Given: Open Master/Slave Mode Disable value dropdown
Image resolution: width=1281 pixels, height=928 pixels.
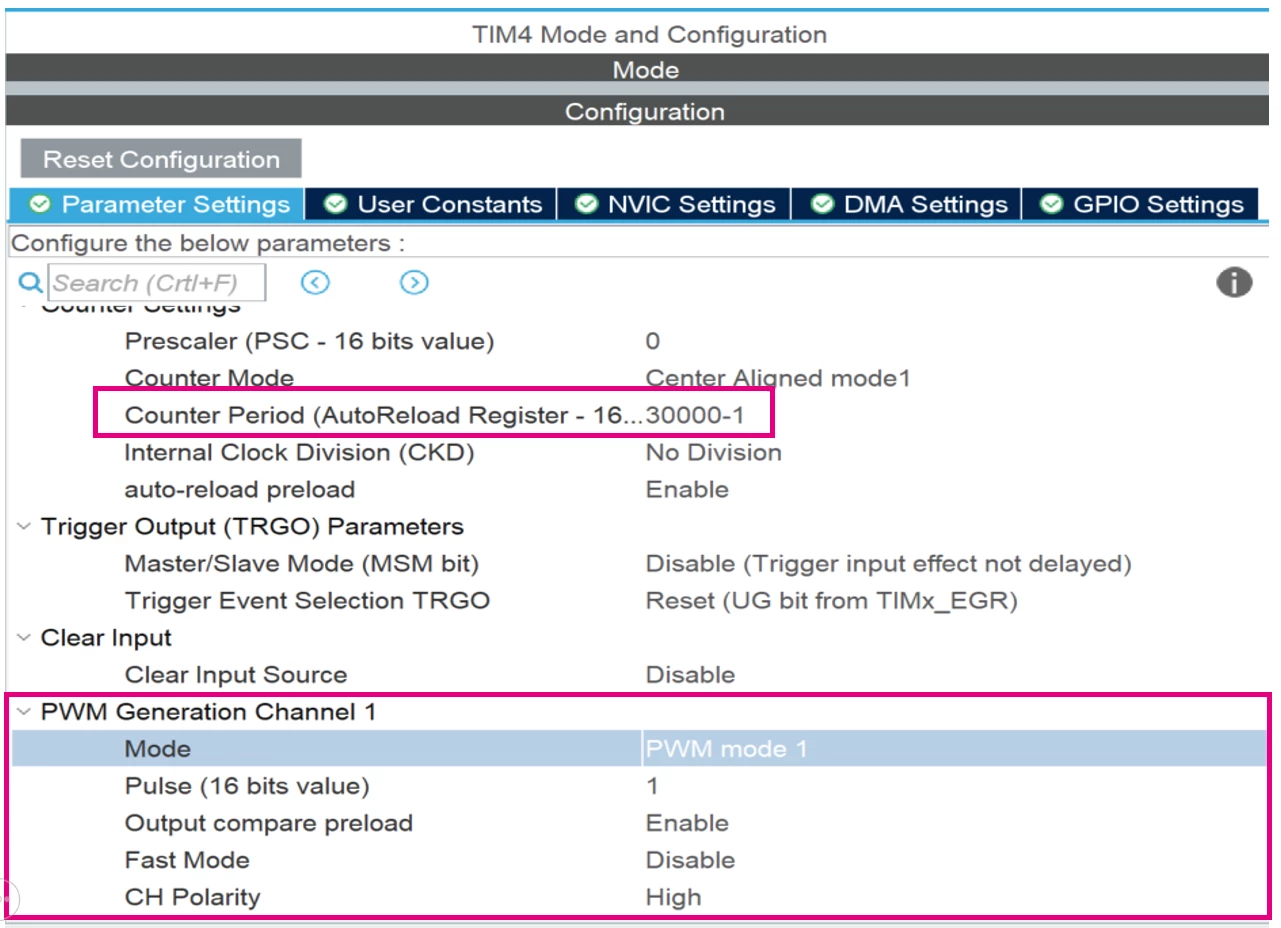Looking at the screenshot, I should coord(889,564).
